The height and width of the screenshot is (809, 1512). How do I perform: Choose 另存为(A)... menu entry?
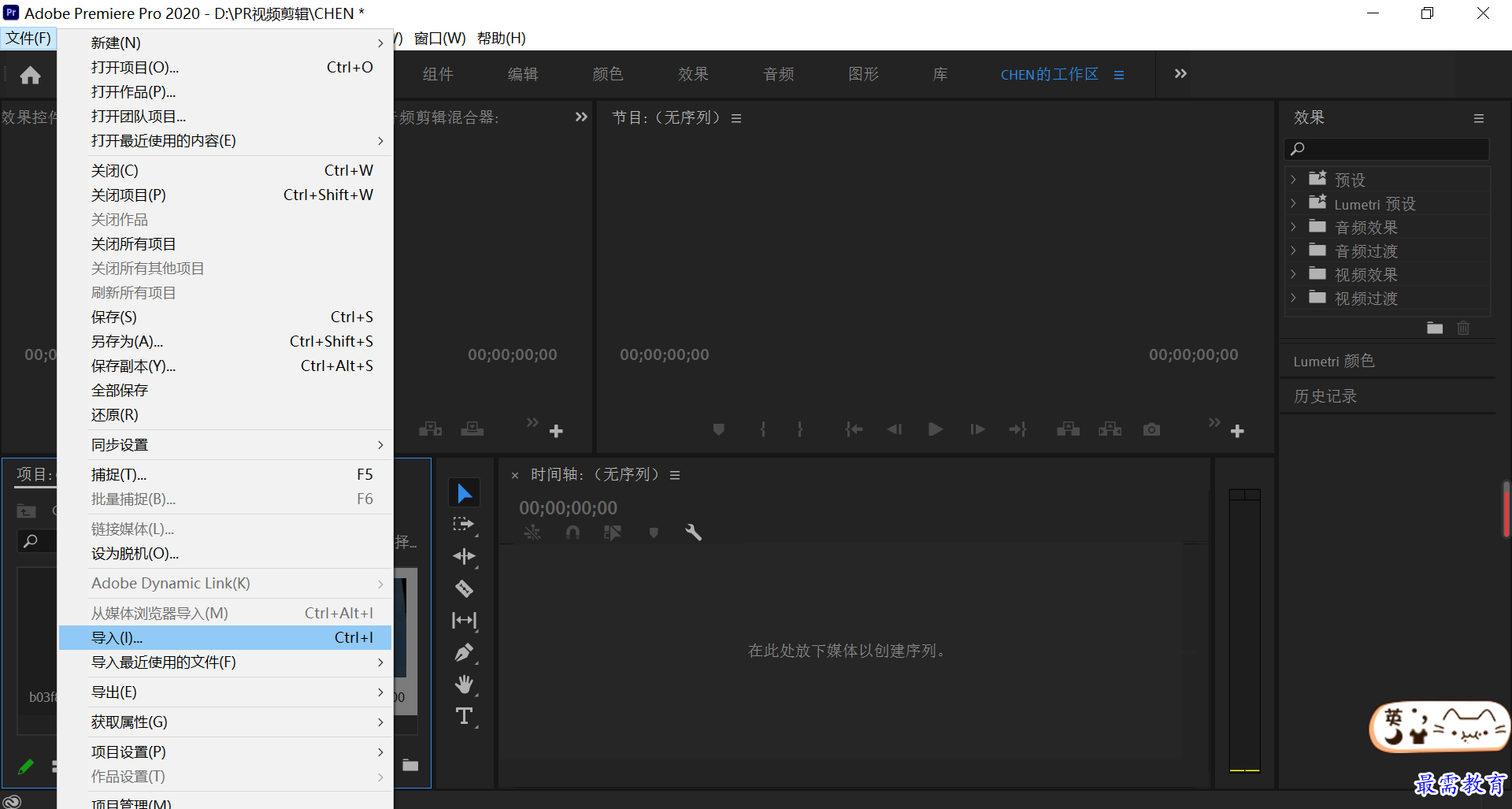(225, 341)
